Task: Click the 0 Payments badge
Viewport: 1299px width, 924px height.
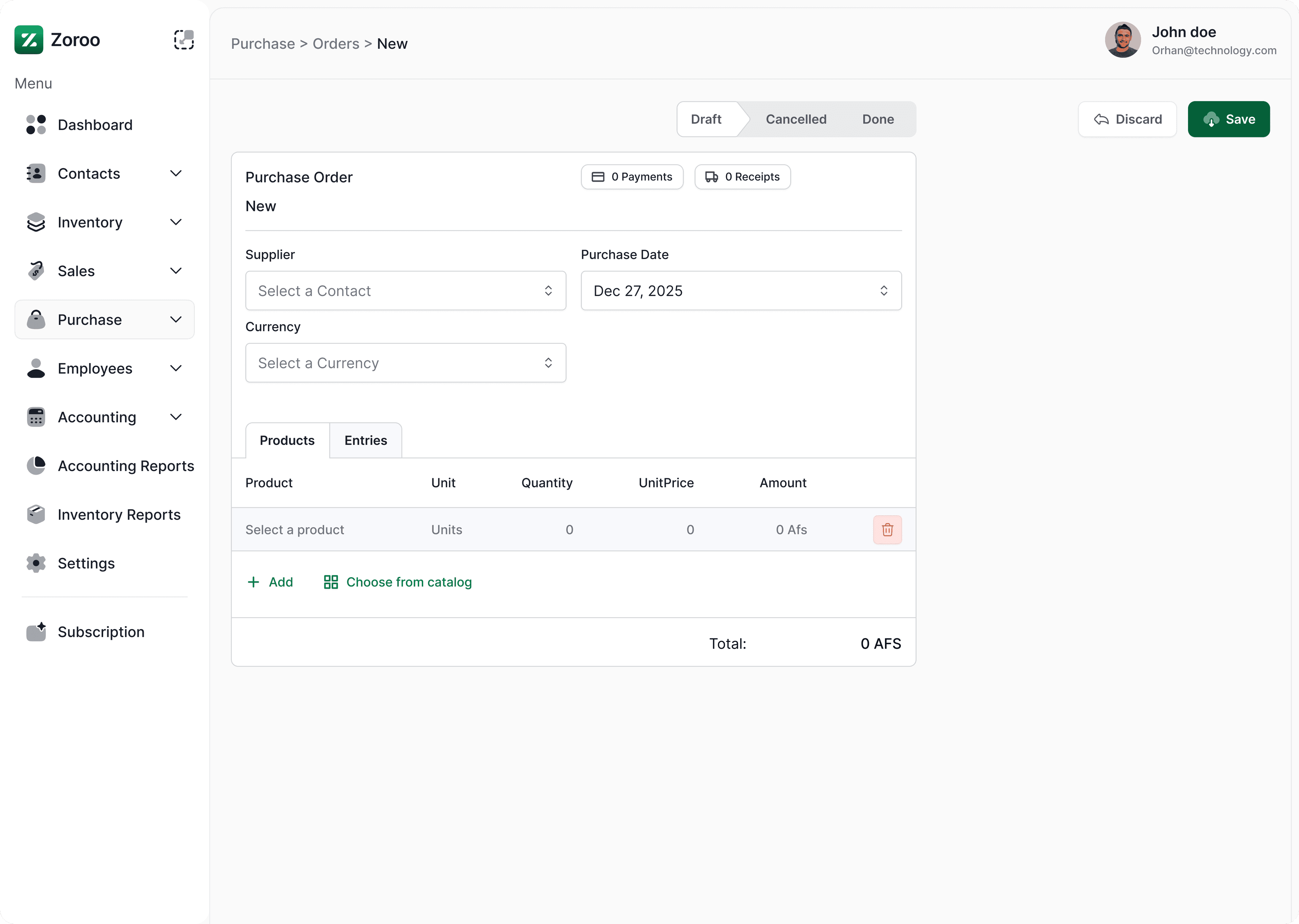Action: point(632,177)
